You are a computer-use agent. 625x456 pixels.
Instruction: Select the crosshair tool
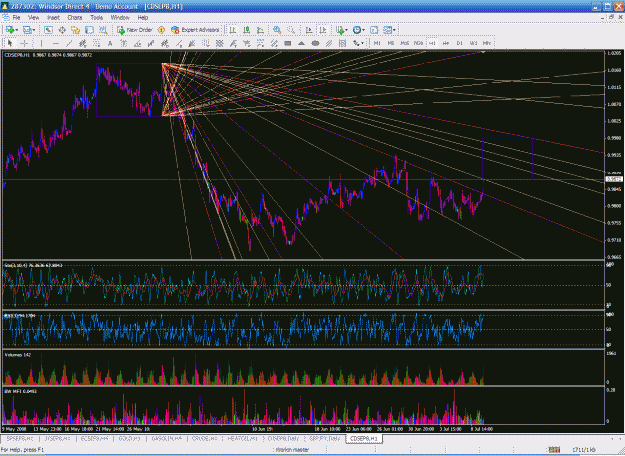coord(24,43)
